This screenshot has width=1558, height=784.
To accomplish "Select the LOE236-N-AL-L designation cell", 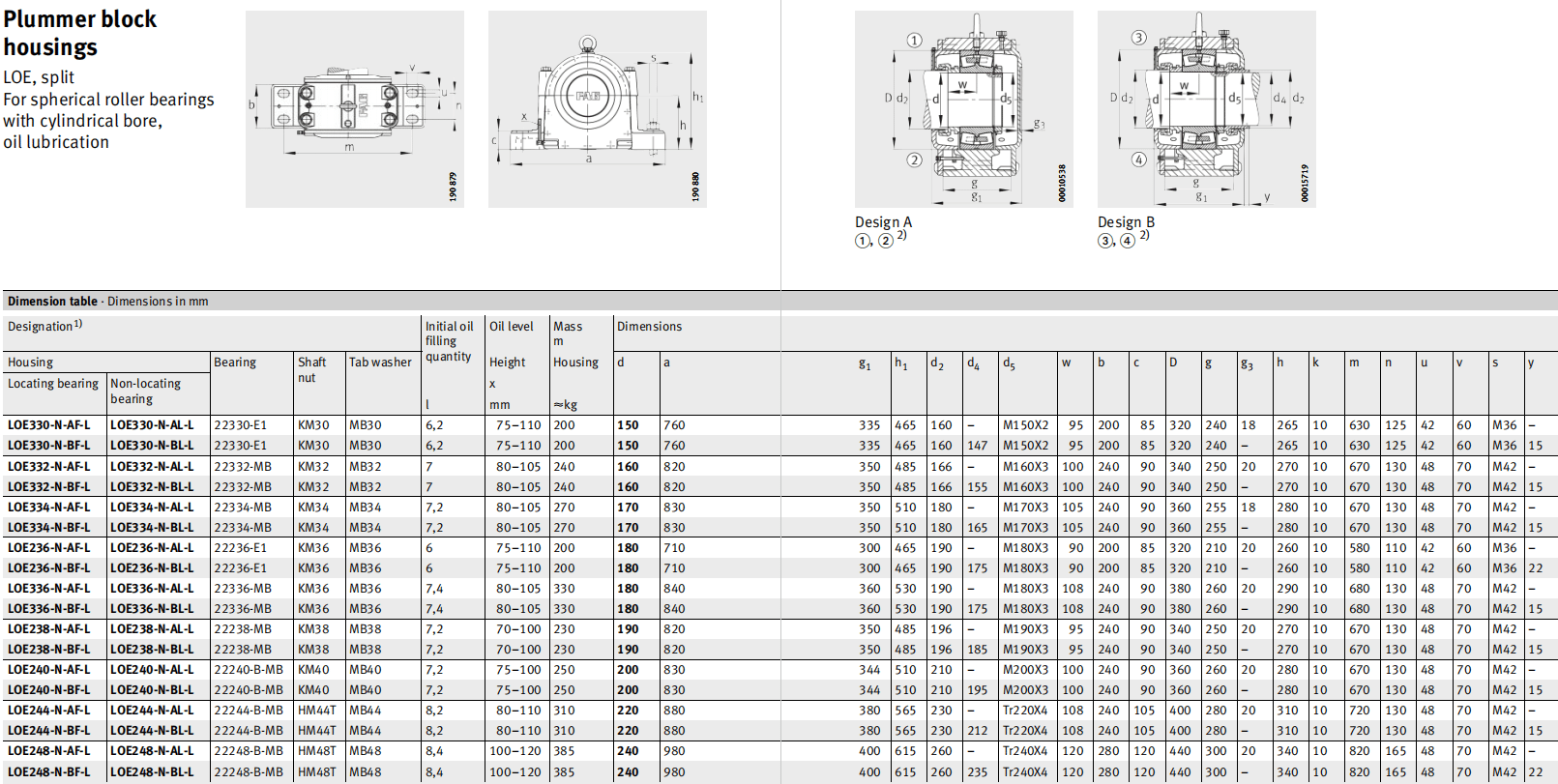I will 152,548.
